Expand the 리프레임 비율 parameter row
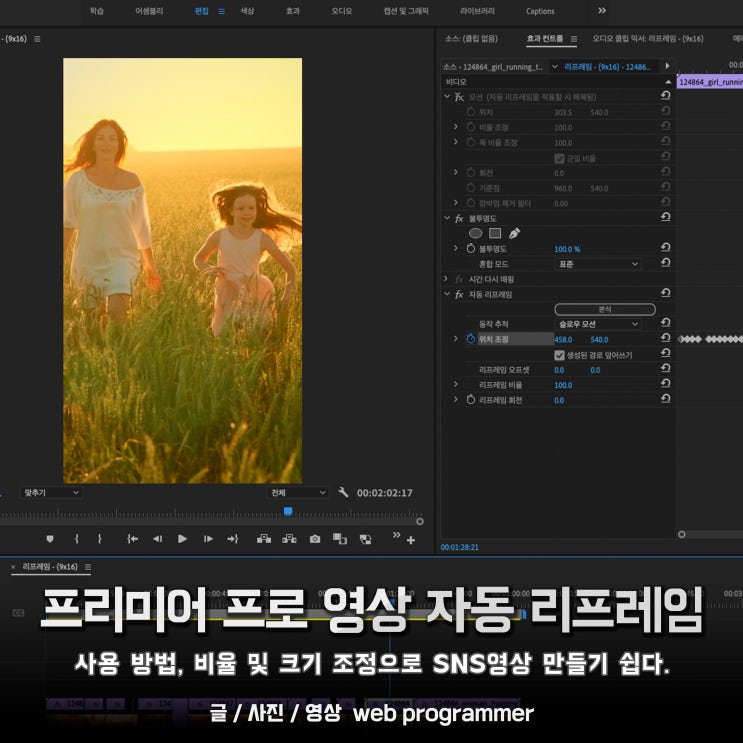Image resolution: width=743 pixels, height=743 pixels. pos(456,384)
